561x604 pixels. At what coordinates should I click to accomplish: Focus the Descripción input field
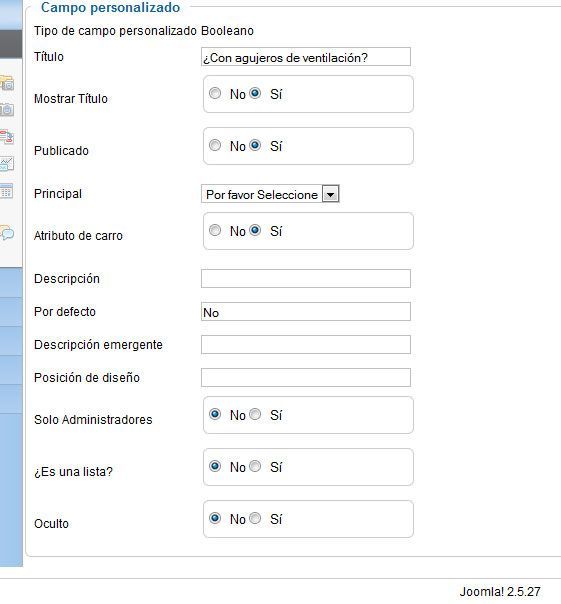(x=306, y=279)
